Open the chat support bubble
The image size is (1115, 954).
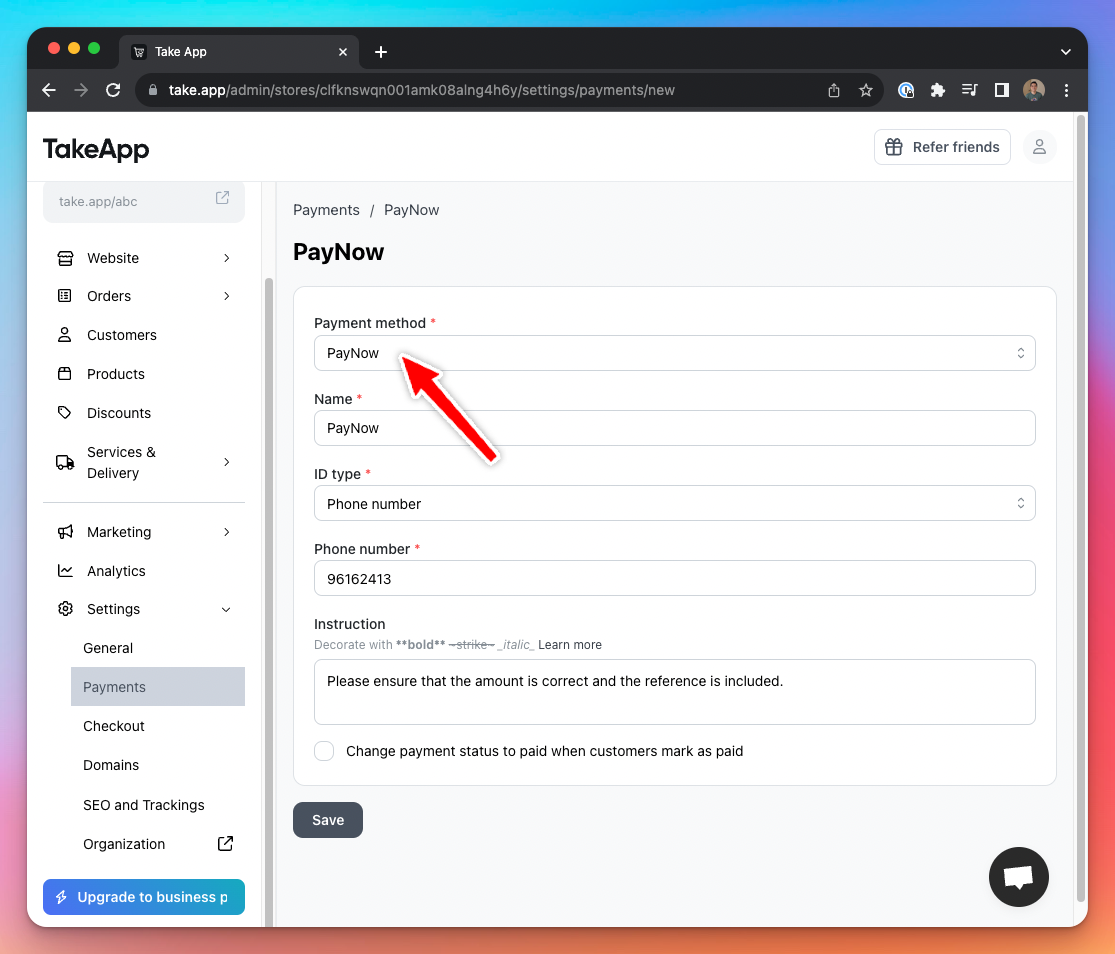1018,877
